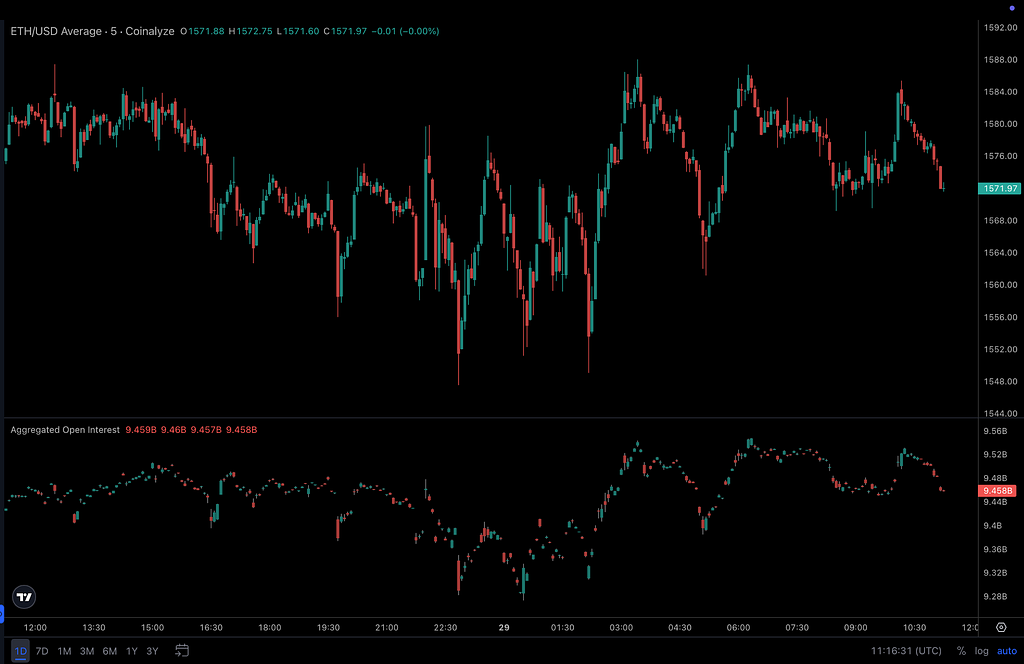Click the 1548.00 price axis label
1024x664 pixels.
(x=1000, y=381)
